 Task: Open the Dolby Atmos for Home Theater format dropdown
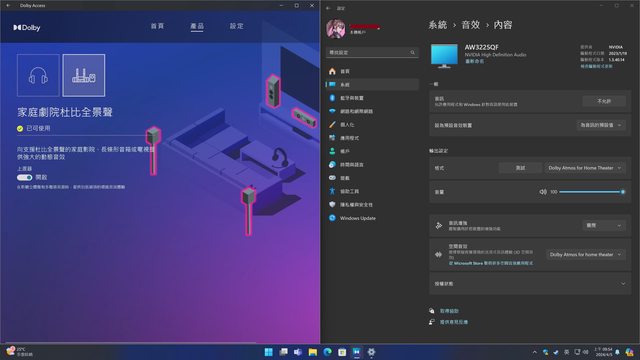585,168
